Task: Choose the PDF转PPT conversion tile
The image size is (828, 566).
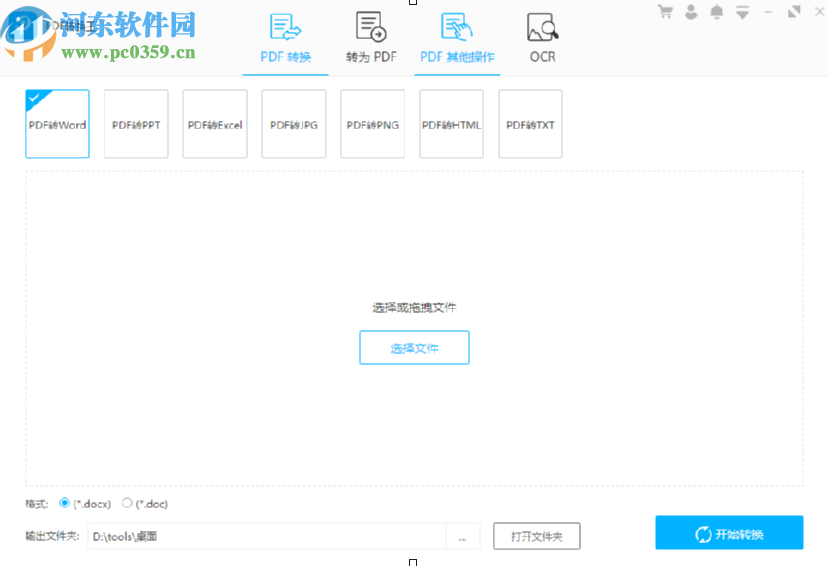Action: 136,124
